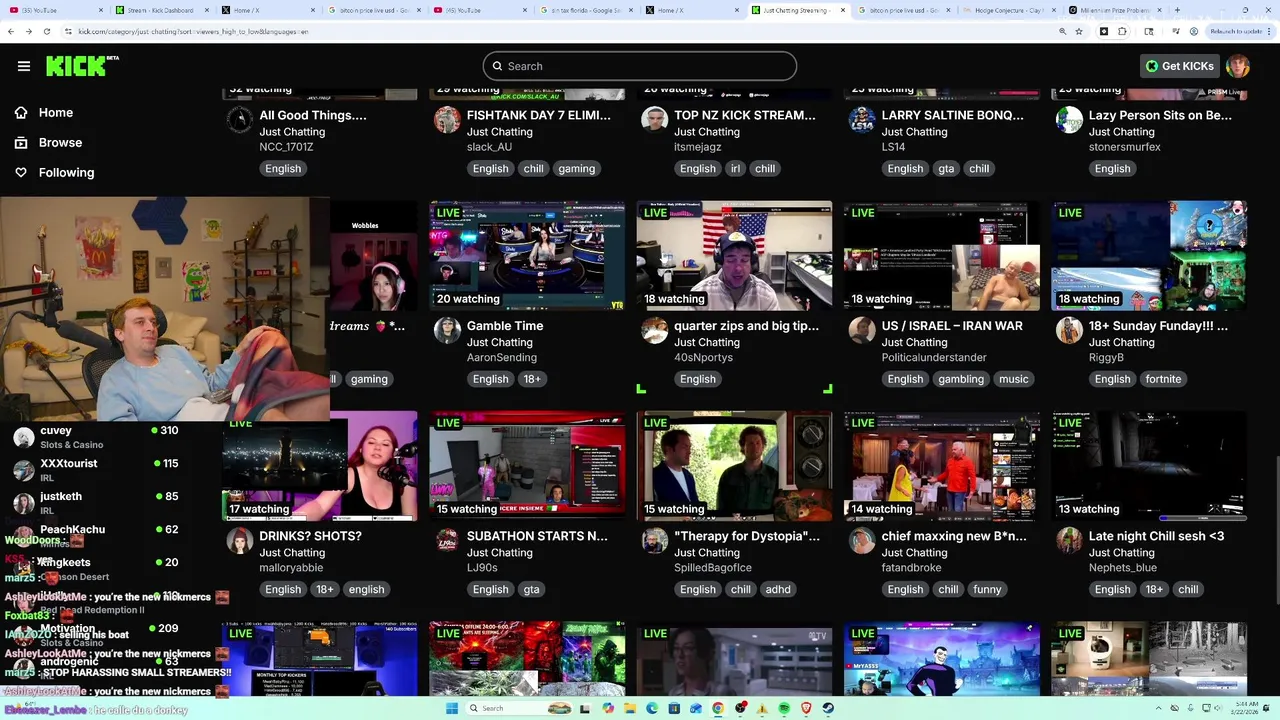Image resolution: width=1280 pixels, height=720 pixels.
Task: Open the 40sNportys channel avatar
Action: [654, 330]
